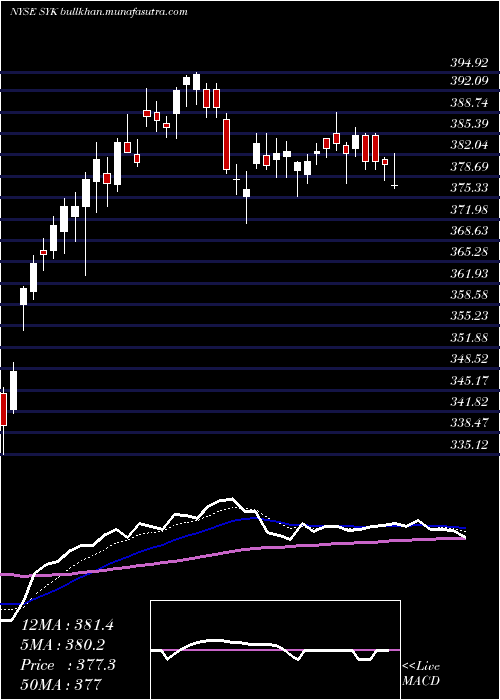
Task: Click the 335.12 lowest price label
Action: click(469, 444)
